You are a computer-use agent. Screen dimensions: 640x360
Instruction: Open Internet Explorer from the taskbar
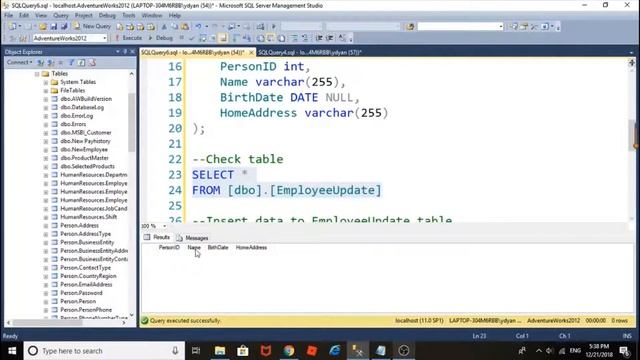[335, 351]
